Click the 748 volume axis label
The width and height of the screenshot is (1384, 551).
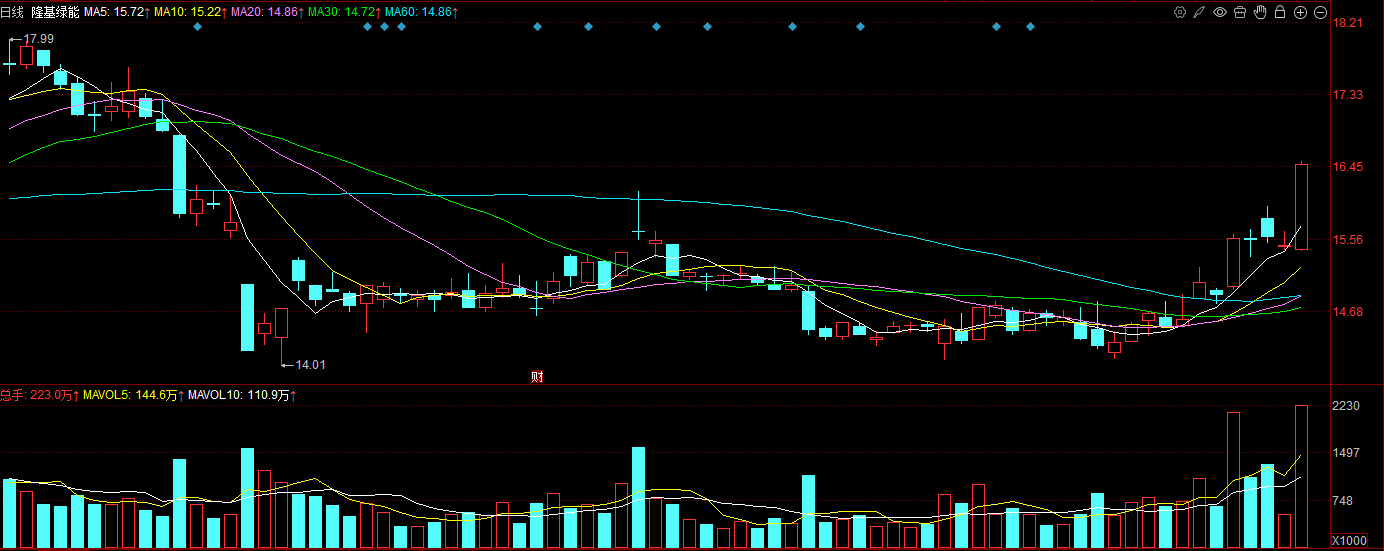coord(1343,501)
